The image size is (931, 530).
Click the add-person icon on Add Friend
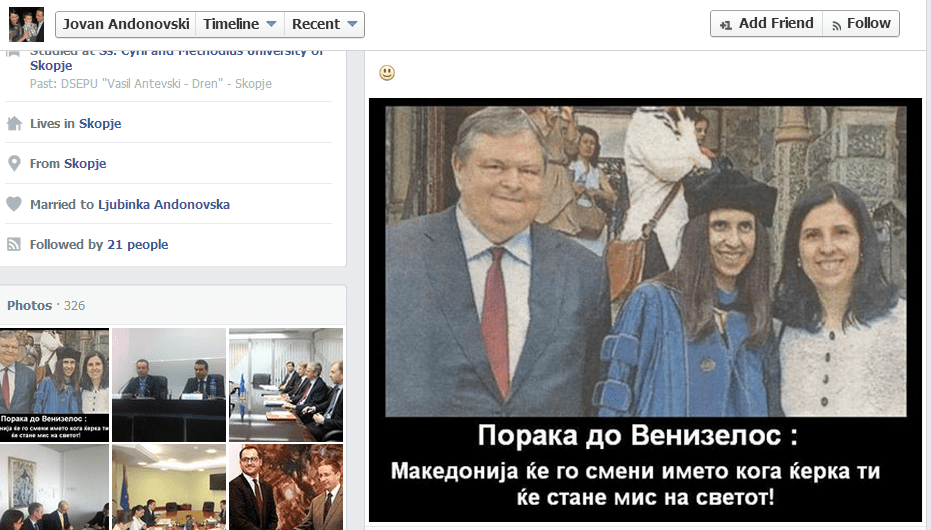tap(726, 25)
